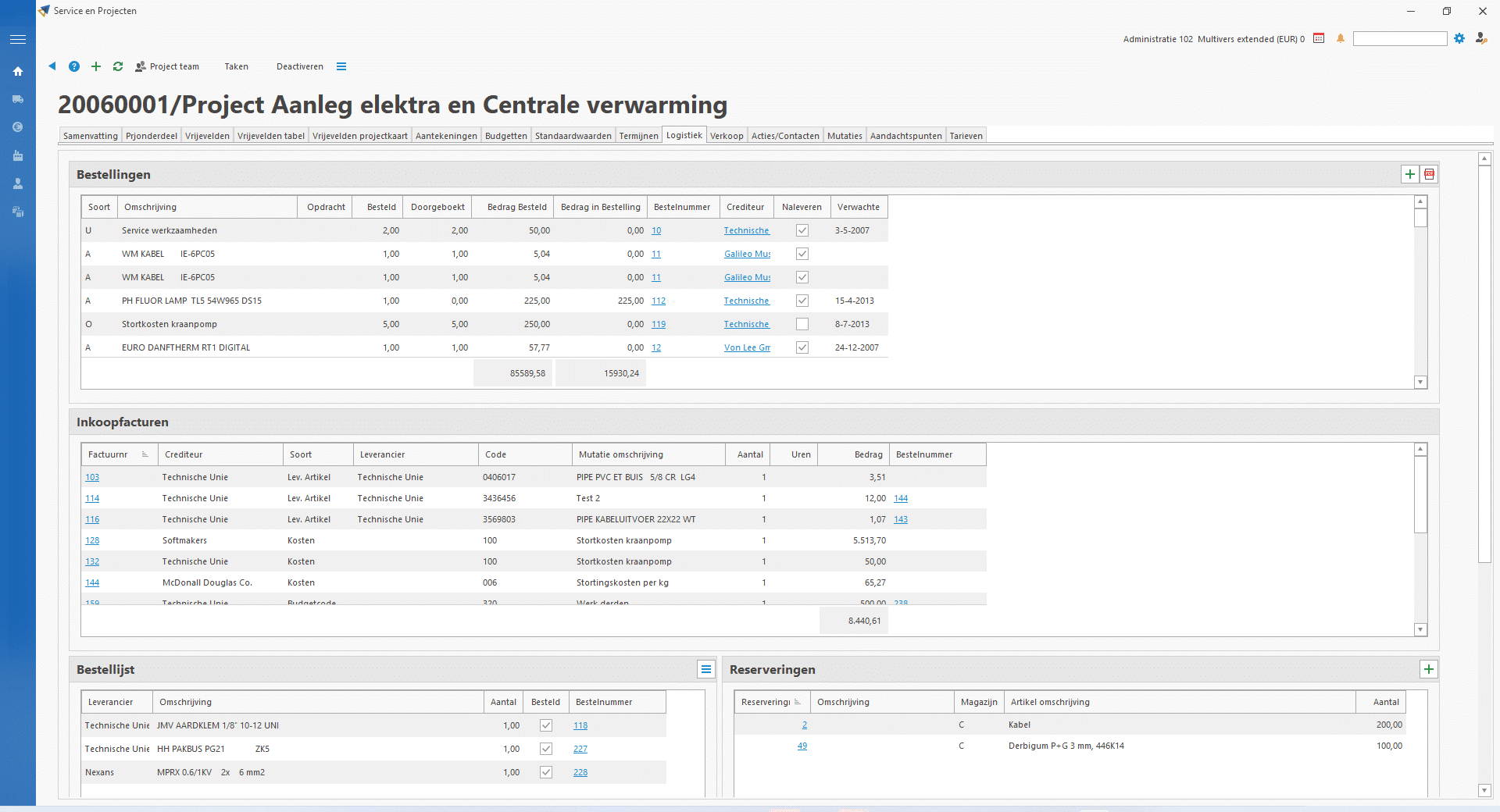Open the blue settings gear icon
Screen dimensions: 1500x812
click(x=1459, y=38)
